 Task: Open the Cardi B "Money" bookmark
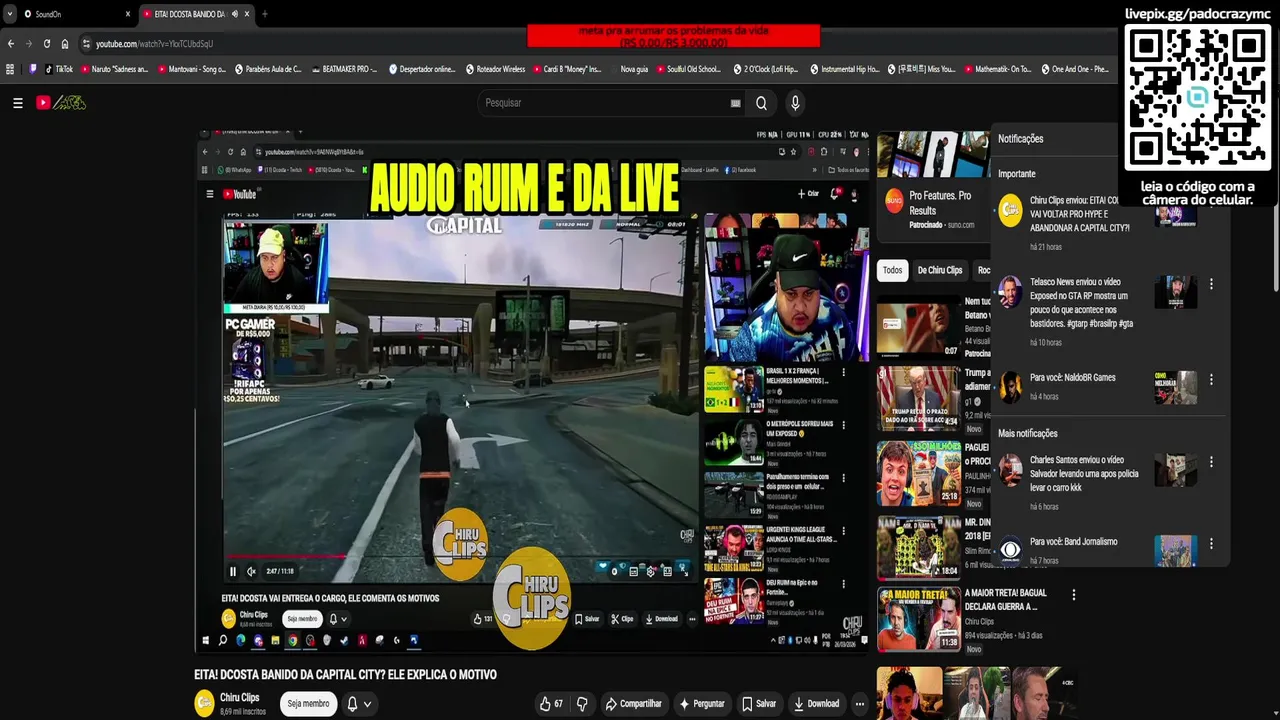coord(567,69)
